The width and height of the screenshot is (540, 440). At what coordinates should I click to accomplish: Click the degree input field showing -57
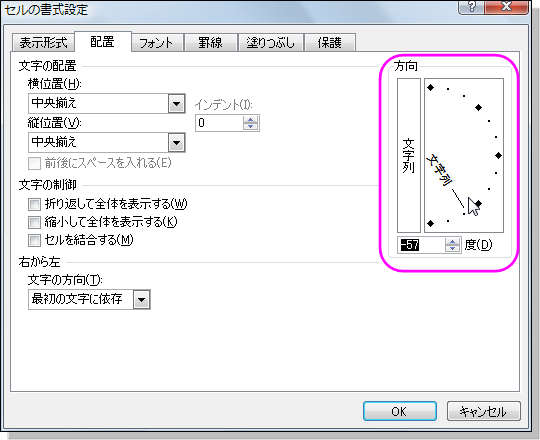tap(421, 245)
